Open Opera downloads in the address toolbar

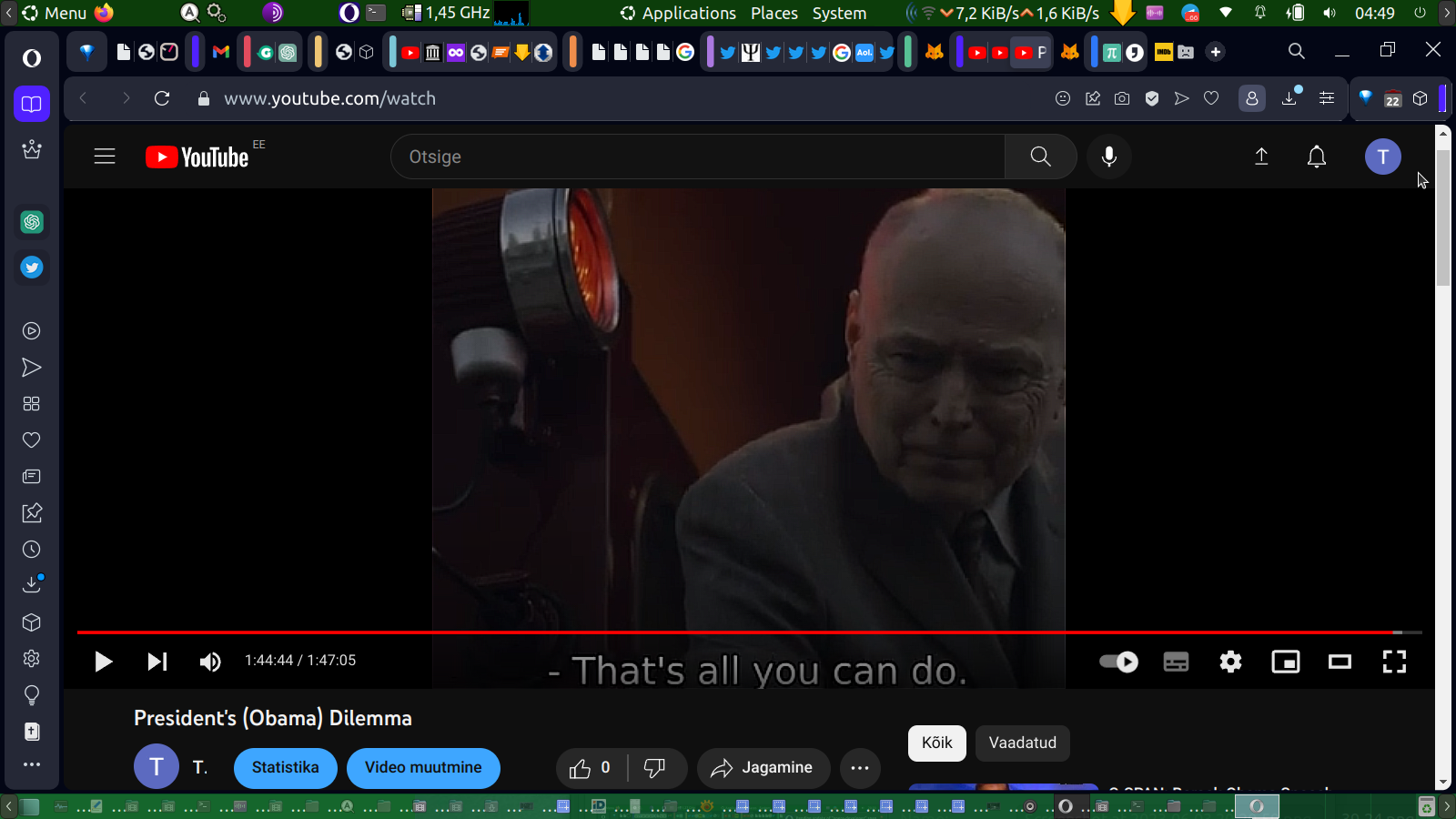pos(1290,97)
